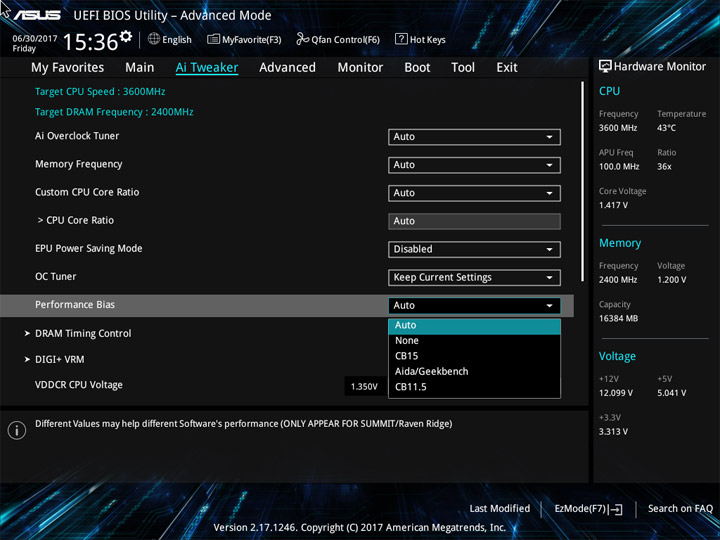Image resolution: width=720 pixels, height=540 pixels.
Task: Click Target DRAM Frequency : 2400MHz text
Action: [114, 112]
